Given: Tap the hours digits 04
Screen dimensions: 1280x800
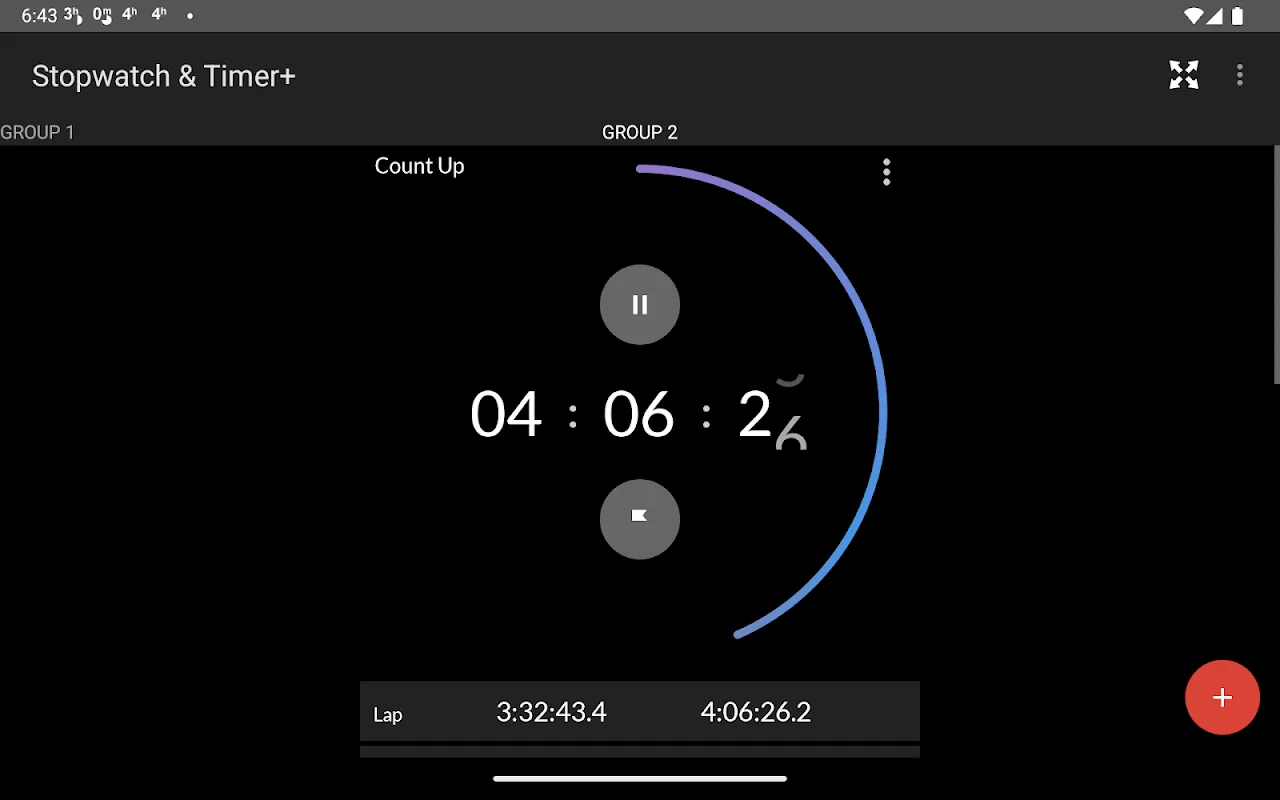Looking at the screenshot, I should (506, 414).
